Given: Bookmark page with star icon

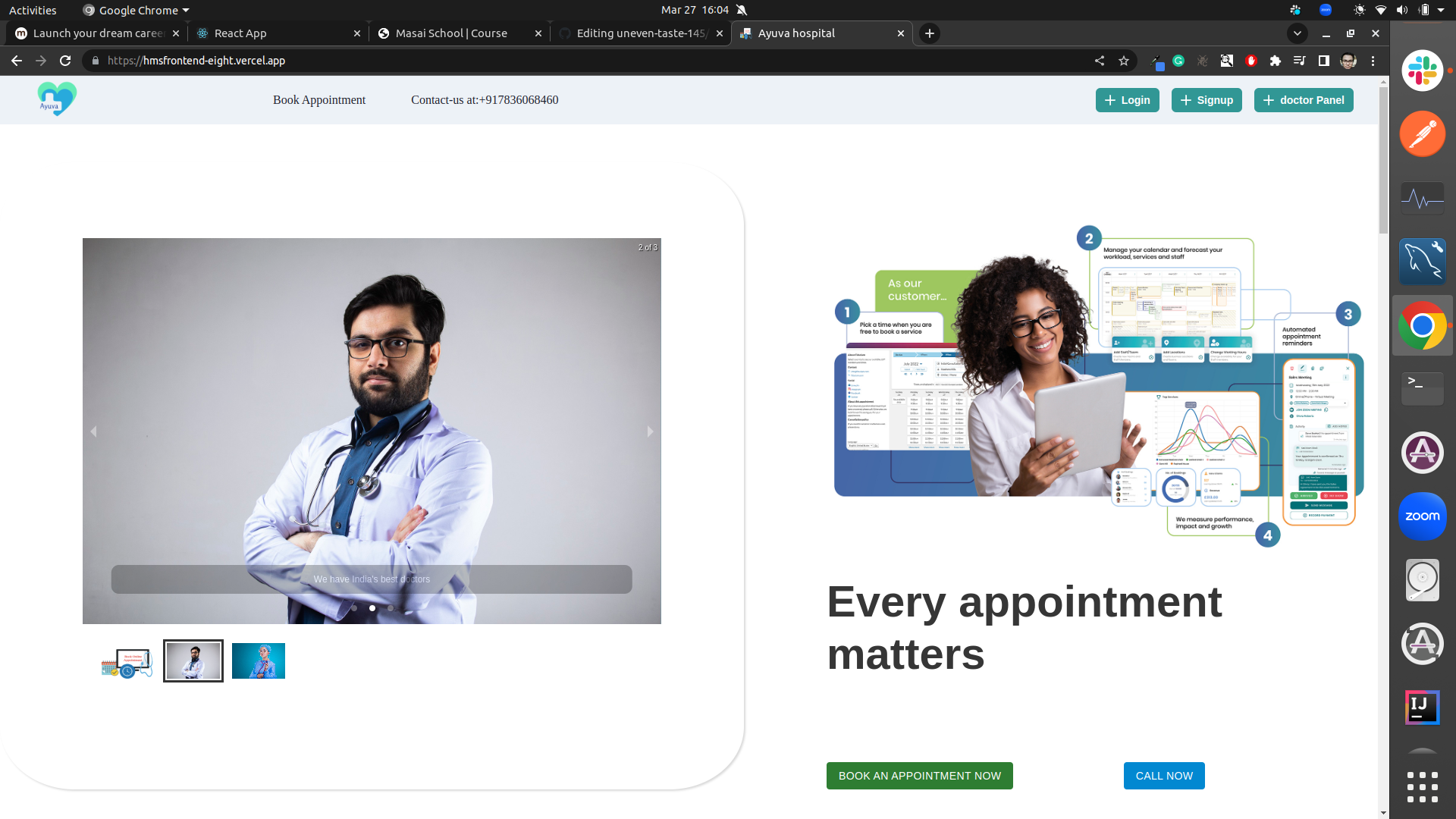Looking at the screenshot, I should tap(1124, 61).
